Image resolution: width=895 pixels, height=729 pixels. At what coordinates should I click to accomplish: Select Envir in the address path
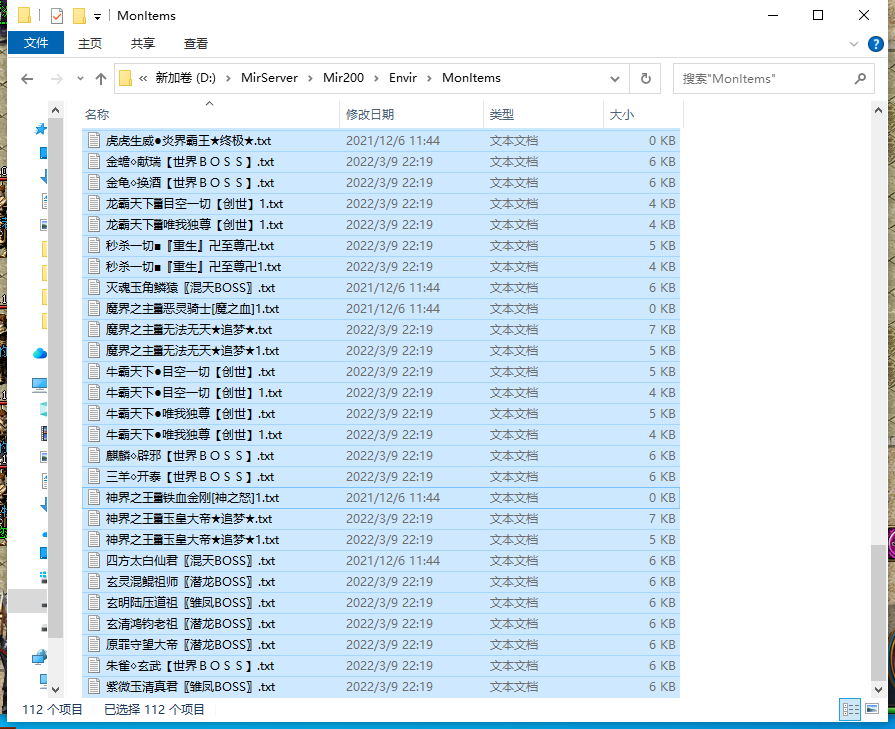(x=403, y=78)
